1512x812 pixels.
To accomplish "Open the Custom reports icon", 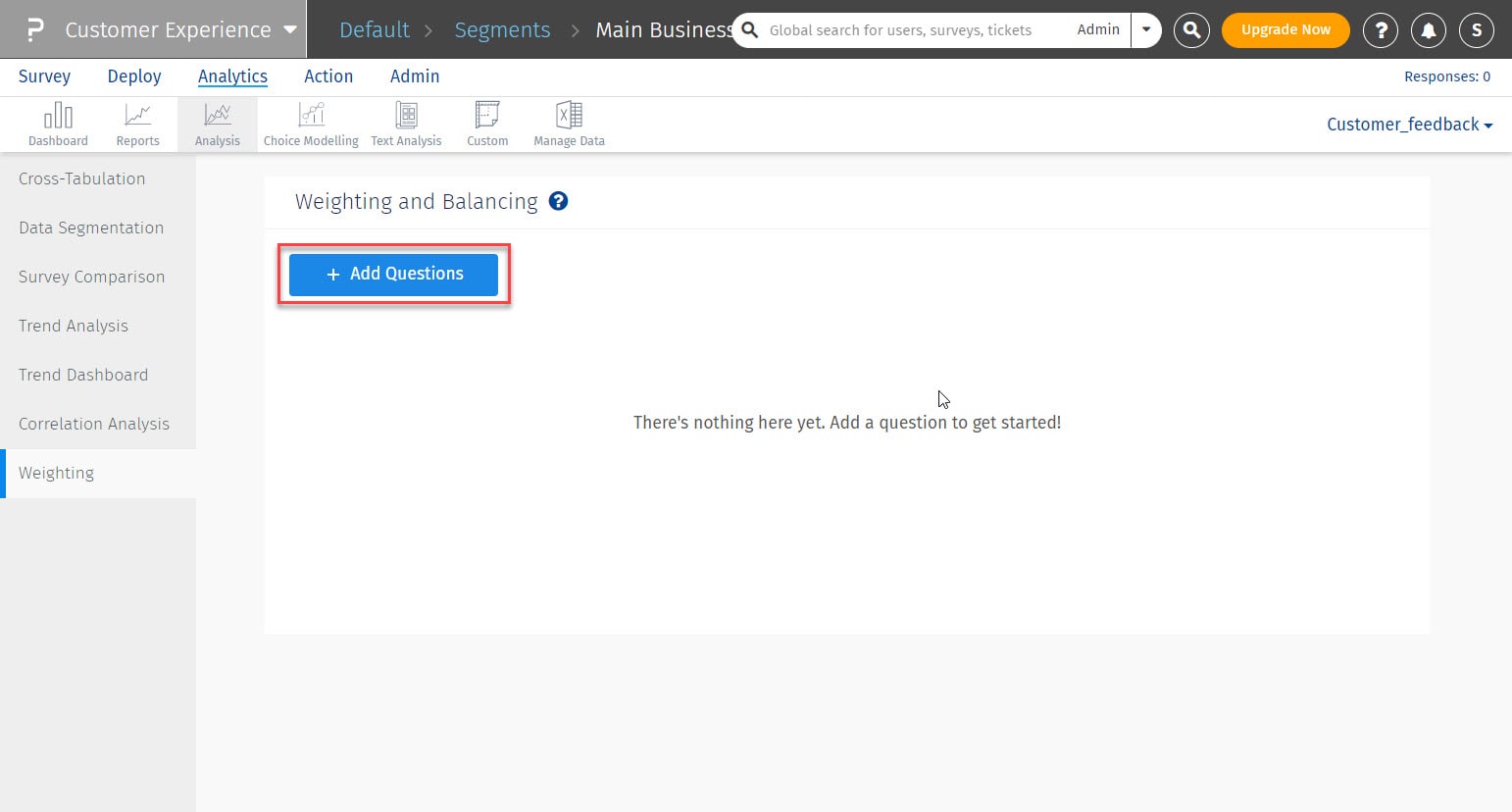I will pos(487,125).
